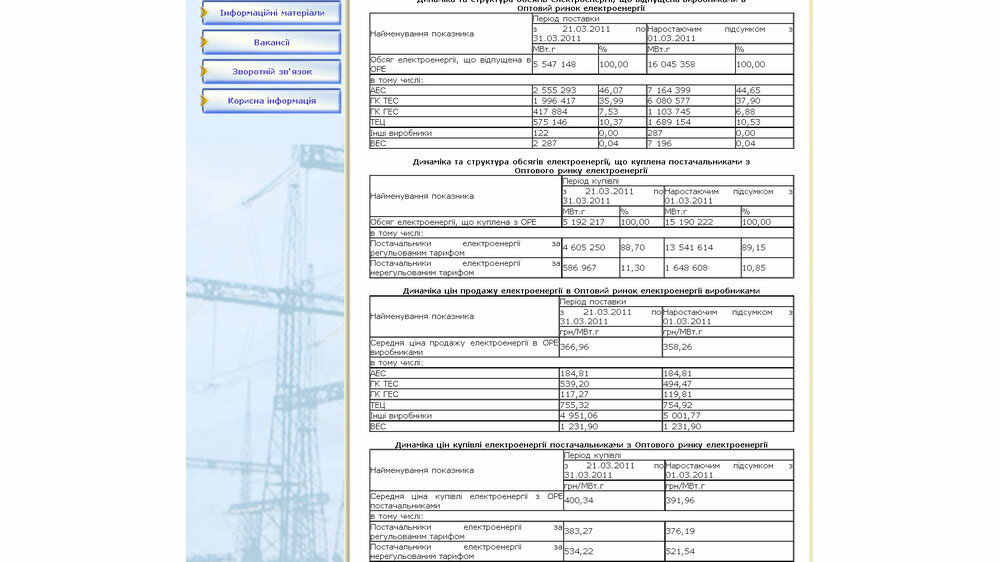Open the Вакансії menu item
The width and height of the screenshot is (1000, 562).
click(x=272, y=42)
